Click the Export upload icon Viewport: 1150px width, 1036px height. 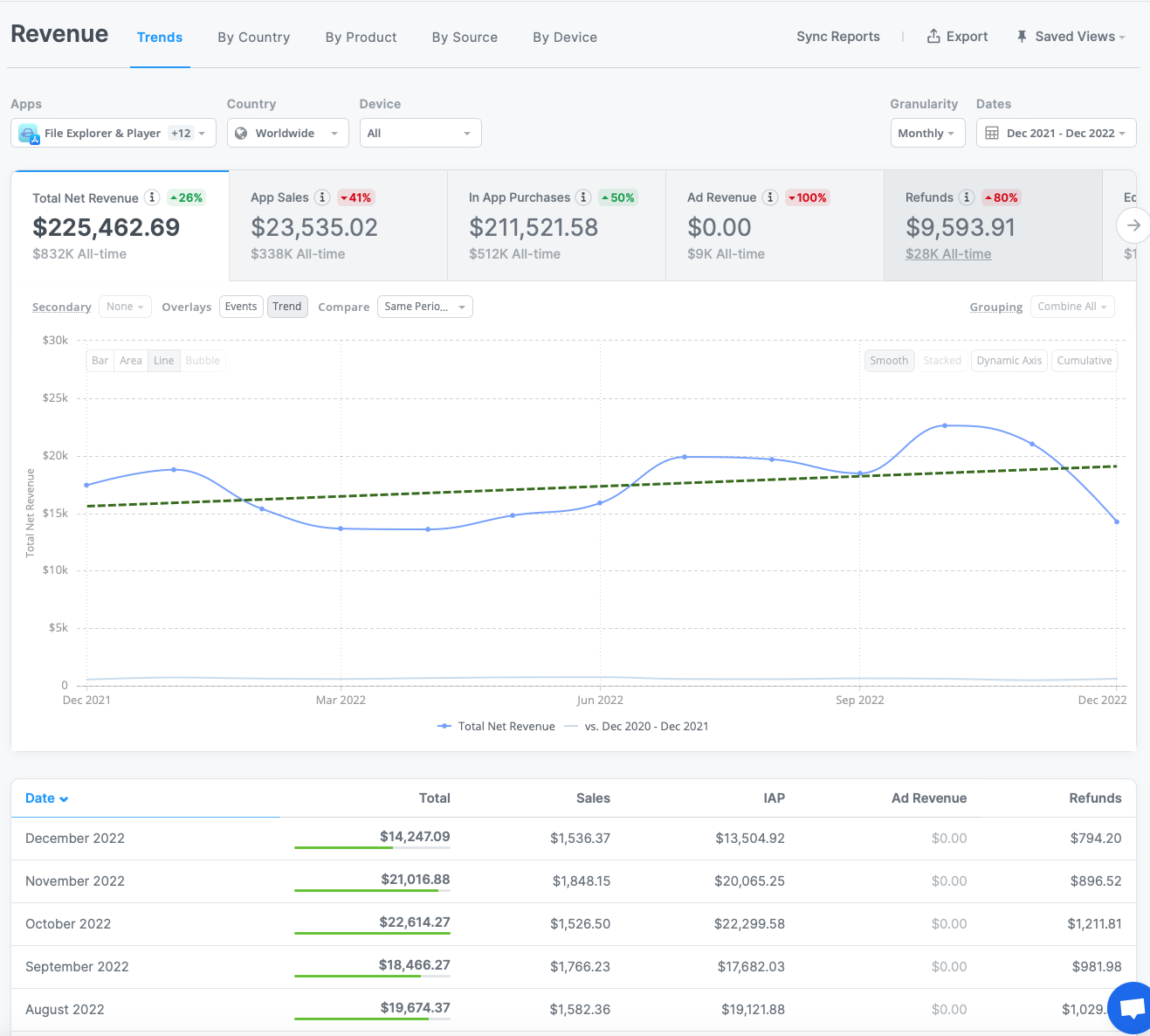[933, 36]
